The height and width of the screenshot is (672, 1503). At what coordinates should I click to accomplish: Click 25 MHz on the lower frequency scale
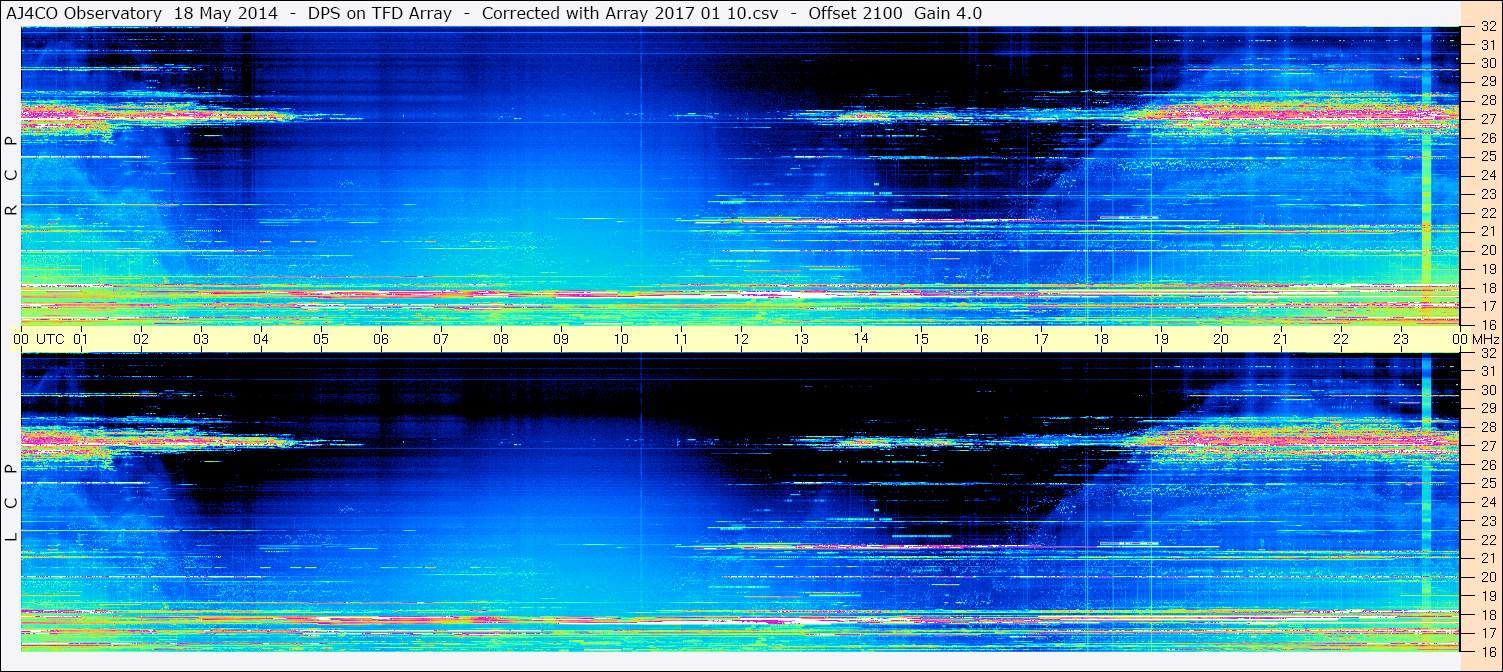pos(1487,484)
